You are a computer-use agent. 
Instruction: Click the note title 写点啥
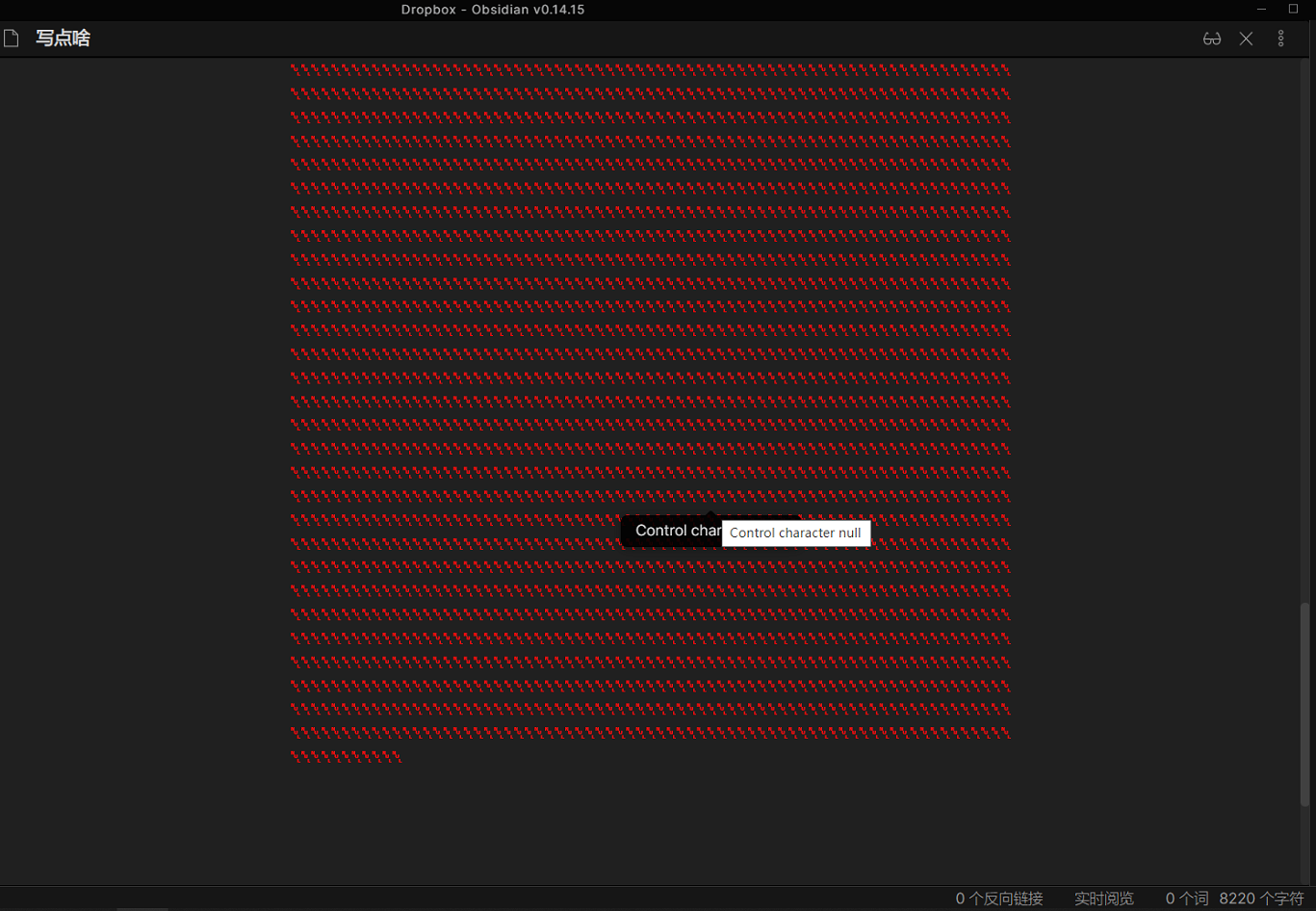pyautogui.click(x=63, y=39)
